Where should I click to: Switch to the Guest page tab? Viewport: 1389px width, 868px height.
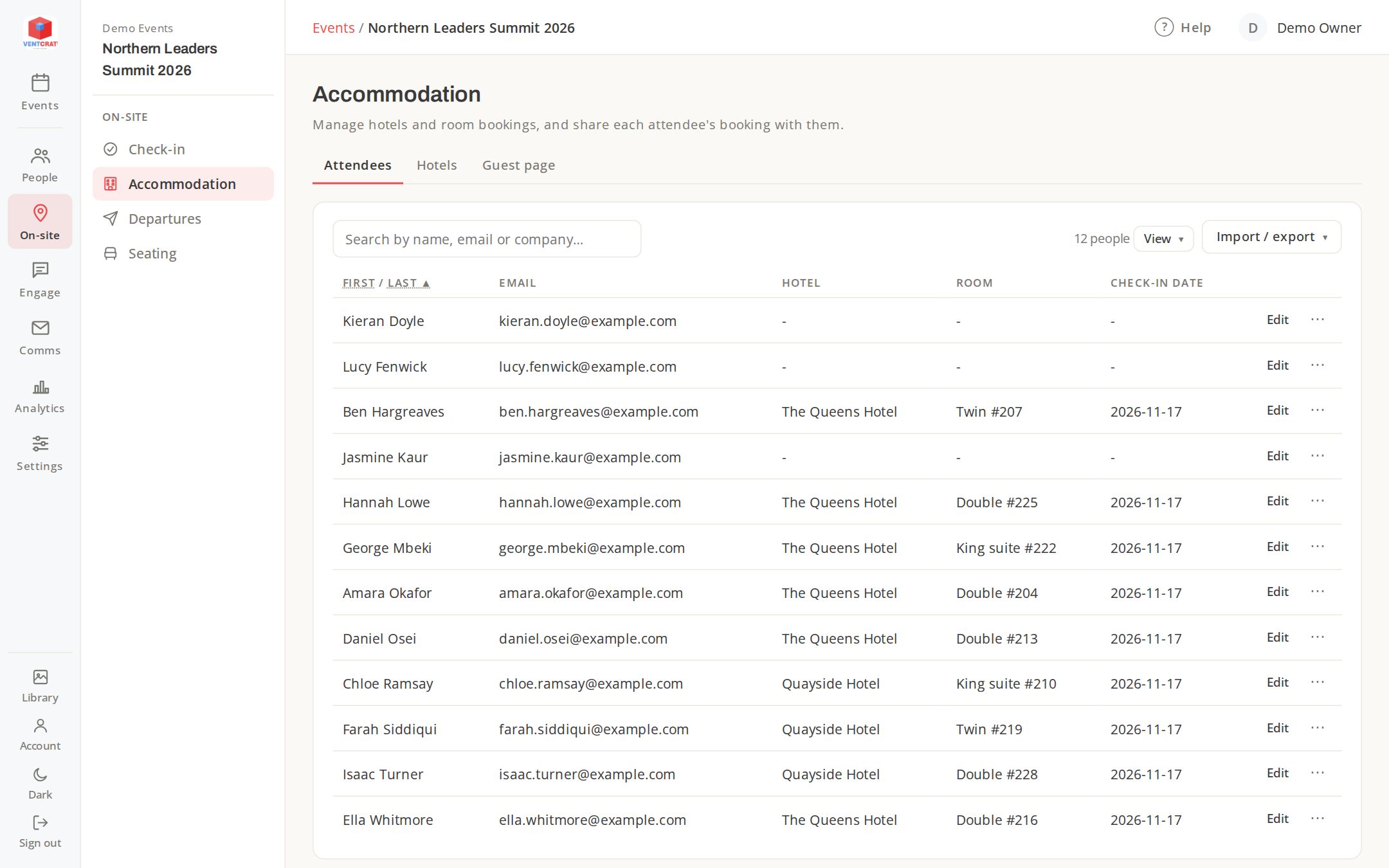(x=518, y=165)
